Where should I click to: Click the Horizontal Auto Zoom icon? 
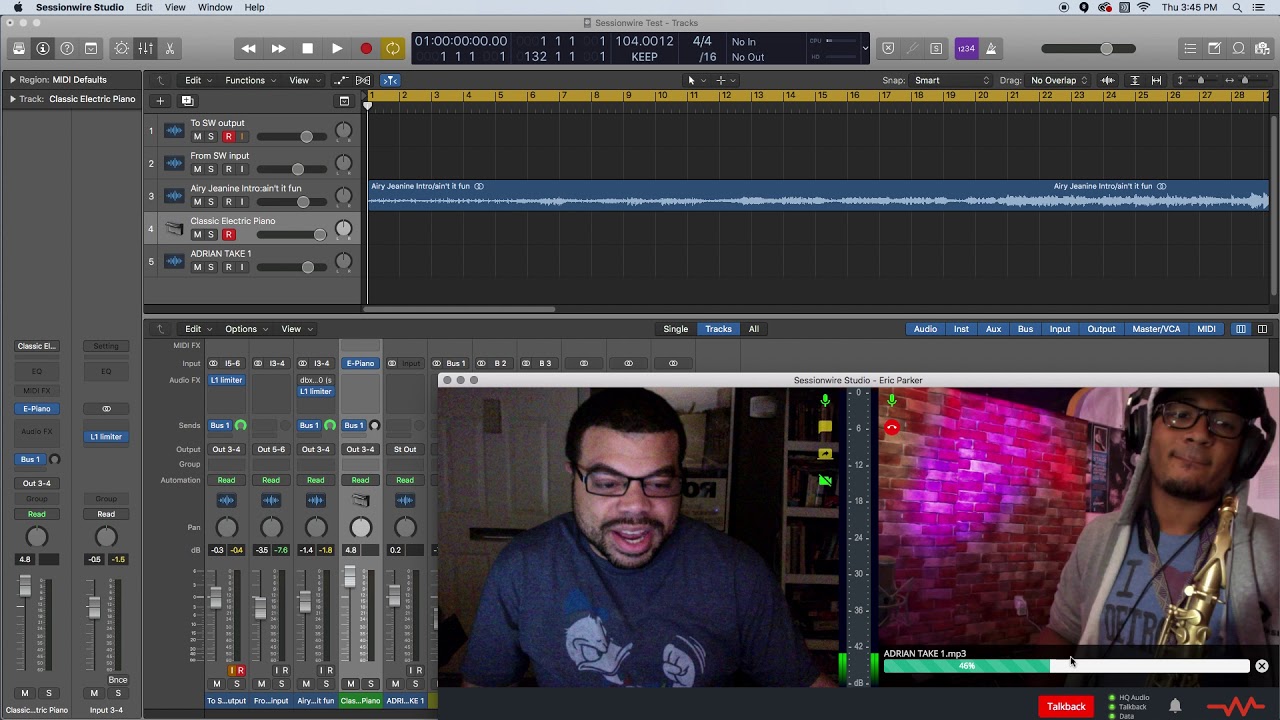(1156, 80)
